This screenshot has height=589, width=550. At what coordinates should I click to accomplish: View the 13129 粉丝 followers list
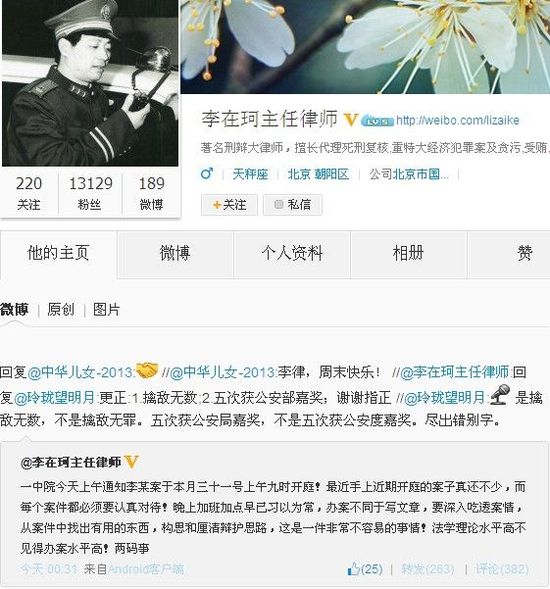(91, 193)
